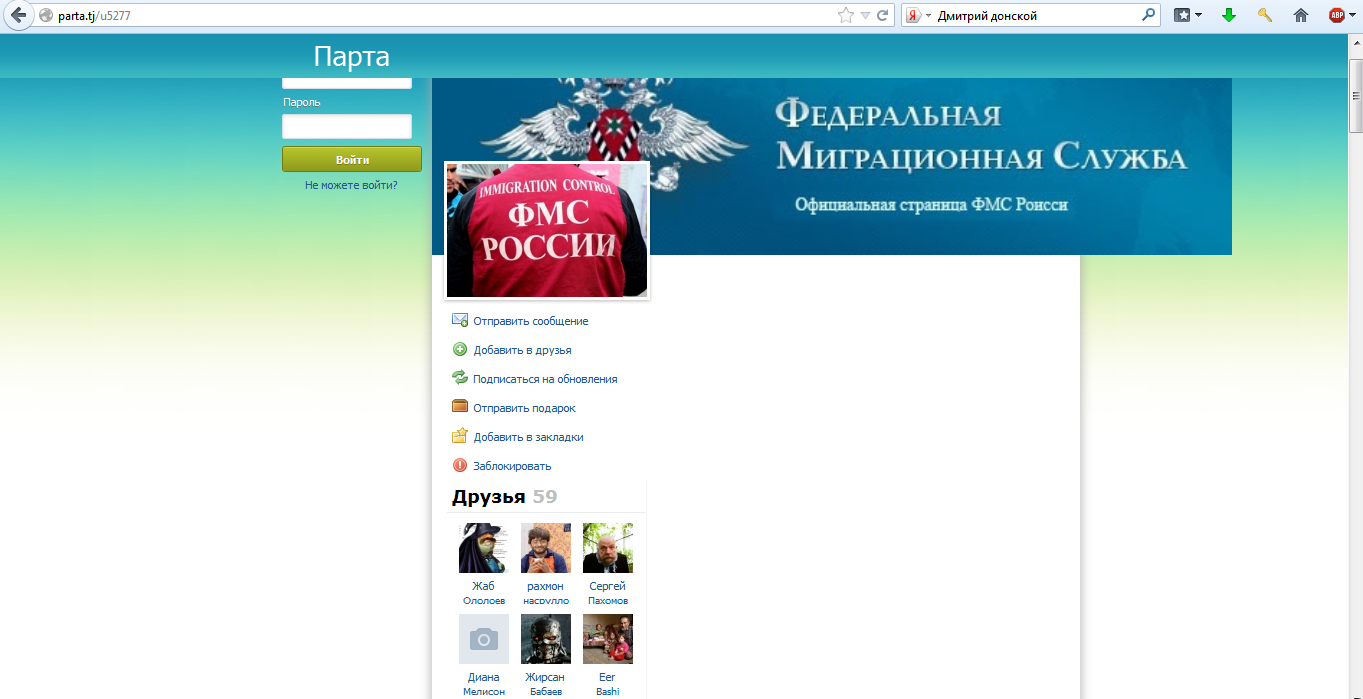This screenshot has width=1363, height=699.
Task: Click the Отправить подарок gift box icon
Action: pos(460,406)
